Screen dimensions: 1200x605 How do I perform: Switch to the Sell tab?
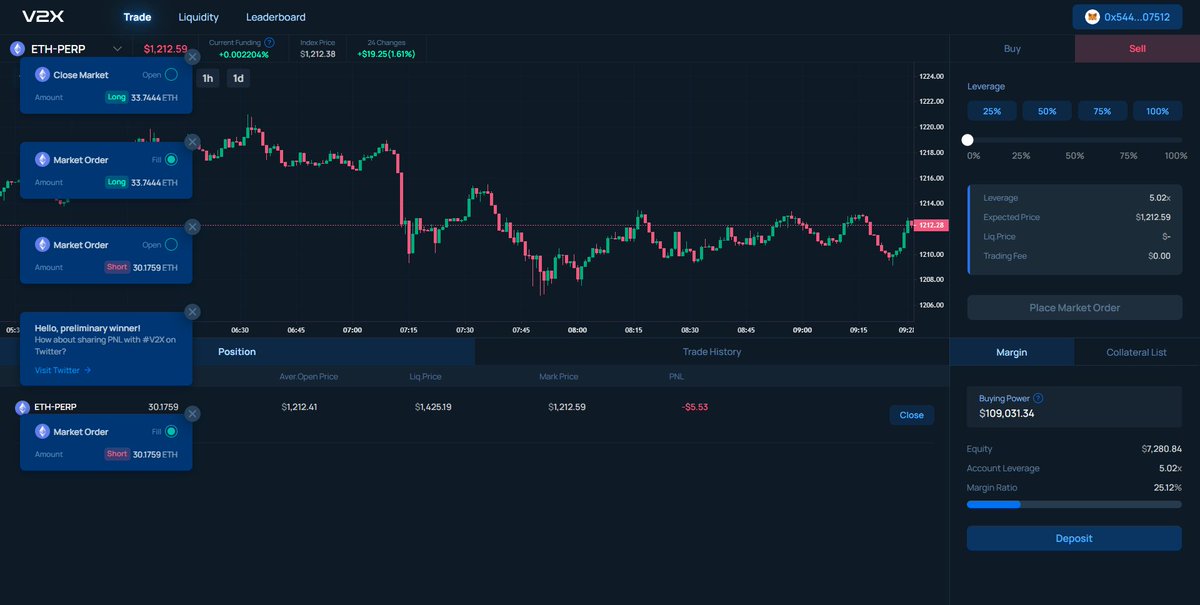point(1137,48)
